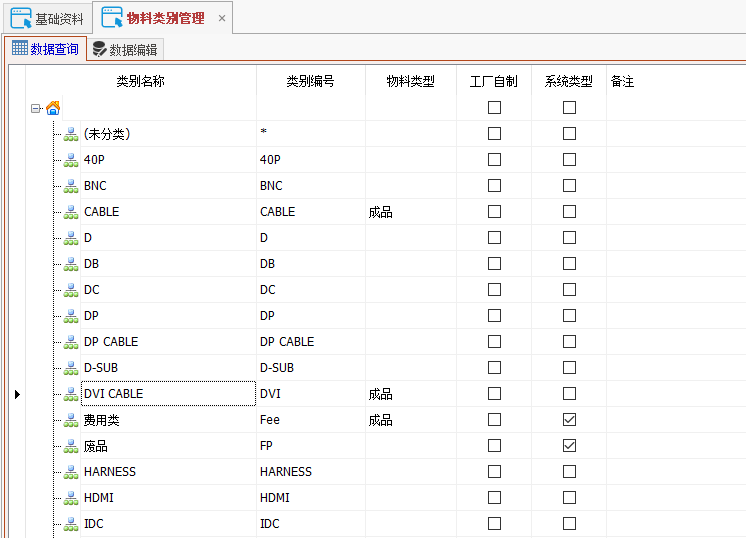The width and height of the screenshot is (746, 538).
Task: Open the 数据编辑 sub-tab
Action: pos(126,49)
